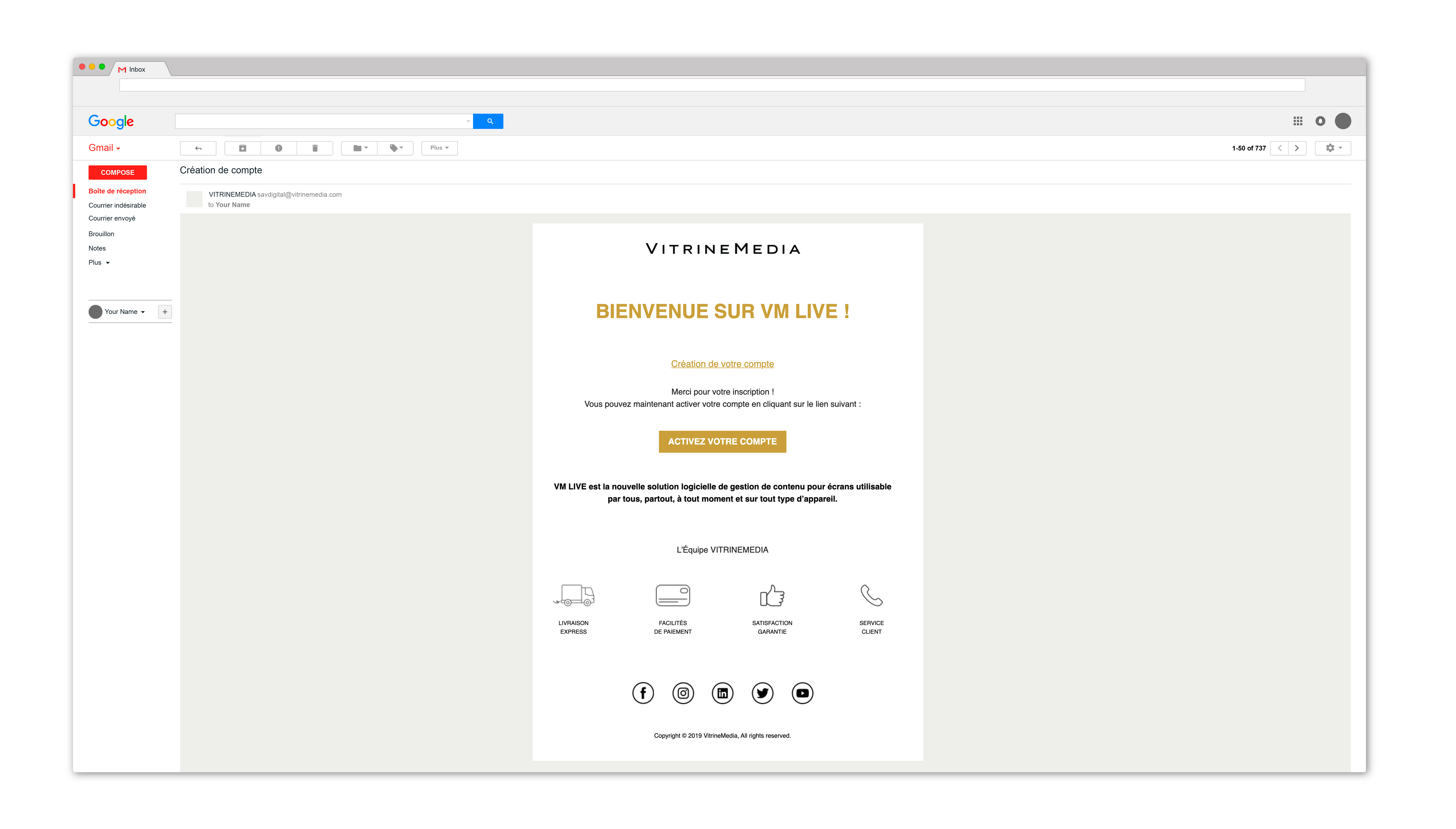Delete message with trash icon
This screenshot has width=1456, height=829.
315,148
